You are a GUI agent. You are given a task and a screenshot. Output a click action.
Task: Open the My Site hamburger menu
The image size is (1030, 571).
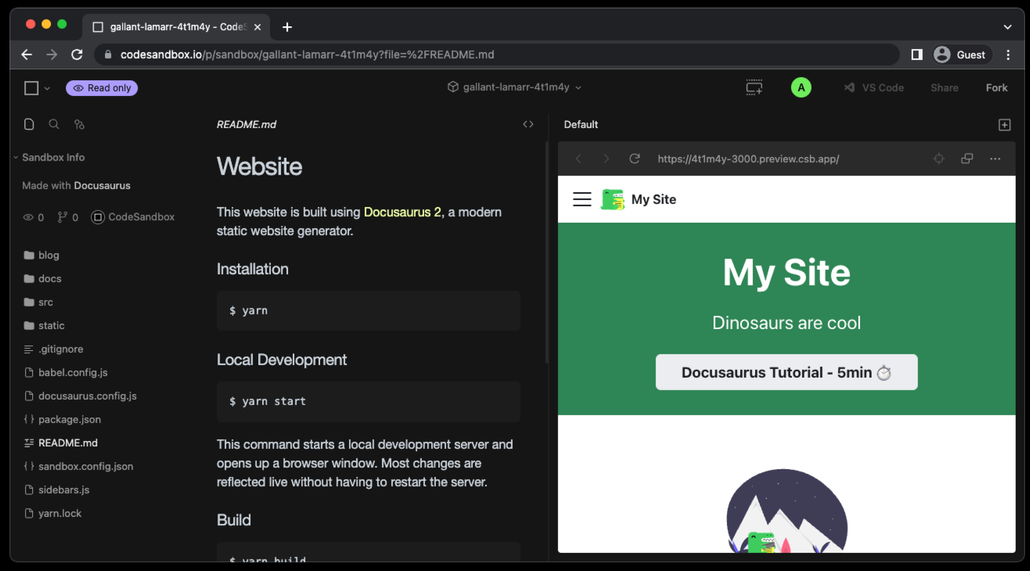pyautogui.click(x=582, y=200)
